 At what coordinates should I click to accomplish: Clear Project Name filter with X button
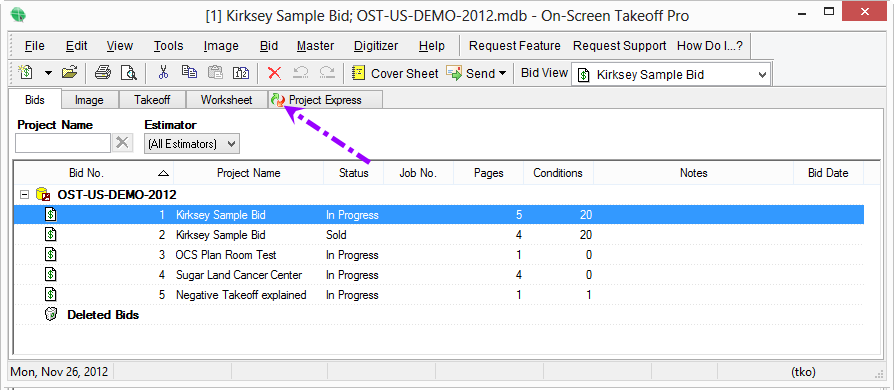coord(121,143)
